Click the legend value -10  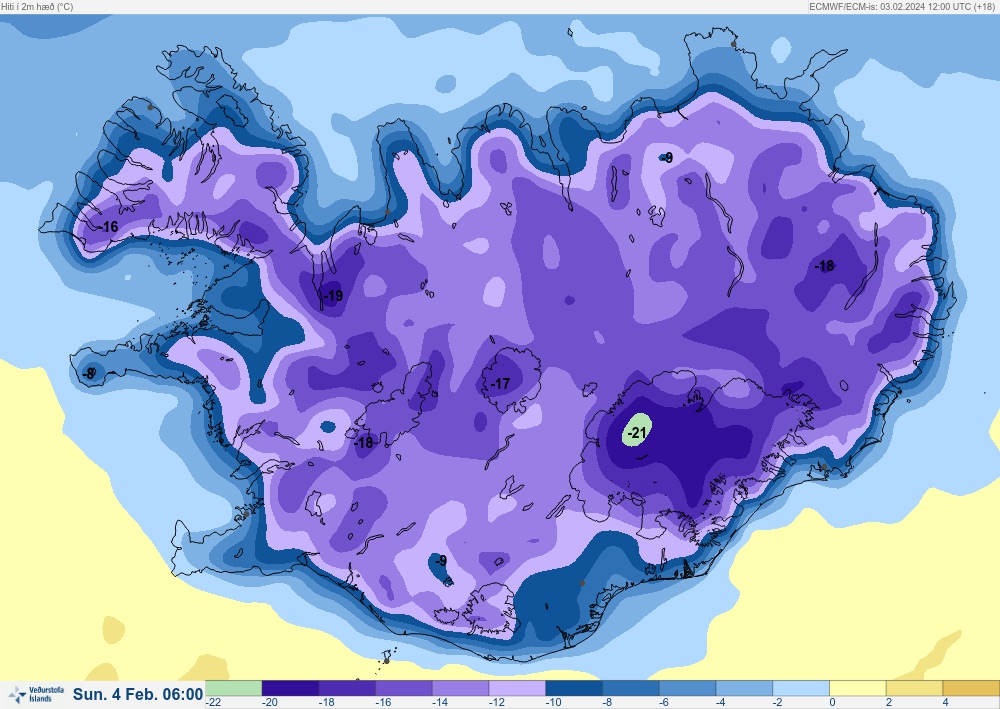click(554, 703)
